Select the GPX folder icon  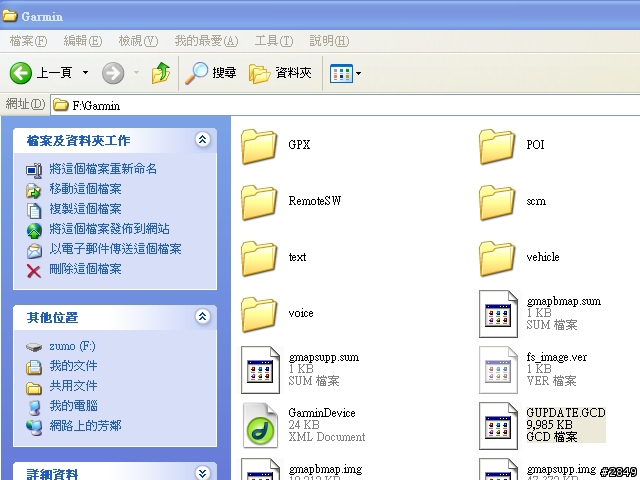pyautogui.click(x=259, y=146)
